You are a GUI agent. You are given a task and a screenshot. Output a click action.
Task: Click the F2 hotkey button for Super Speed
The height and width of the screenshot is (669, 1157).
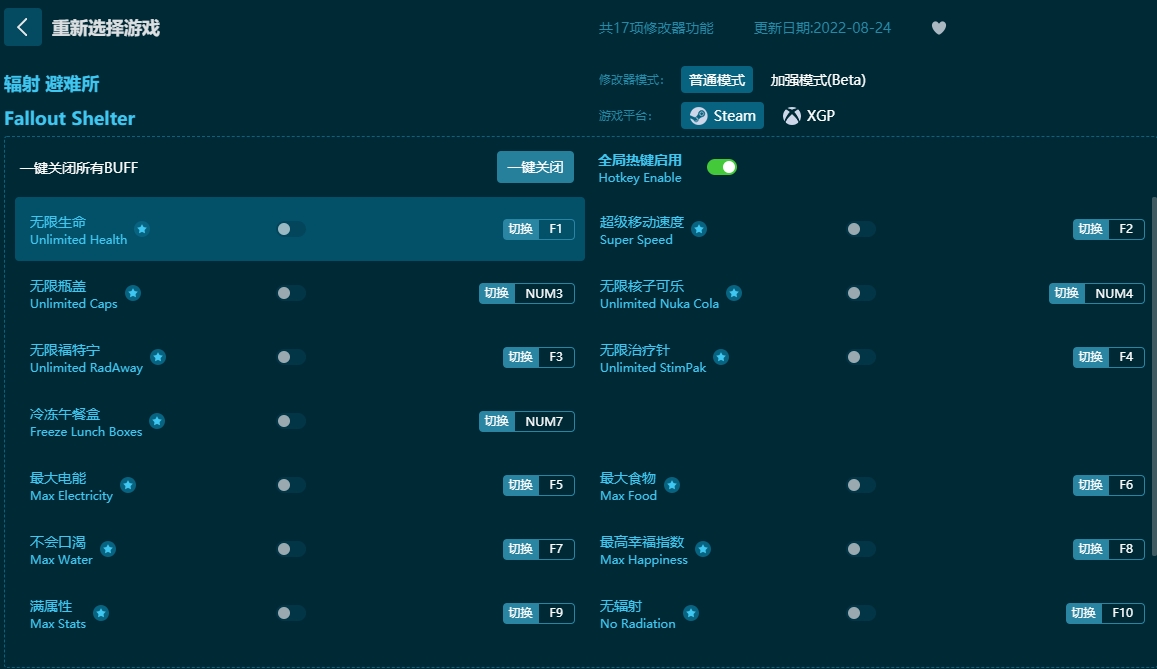[x=1108, y=229]
